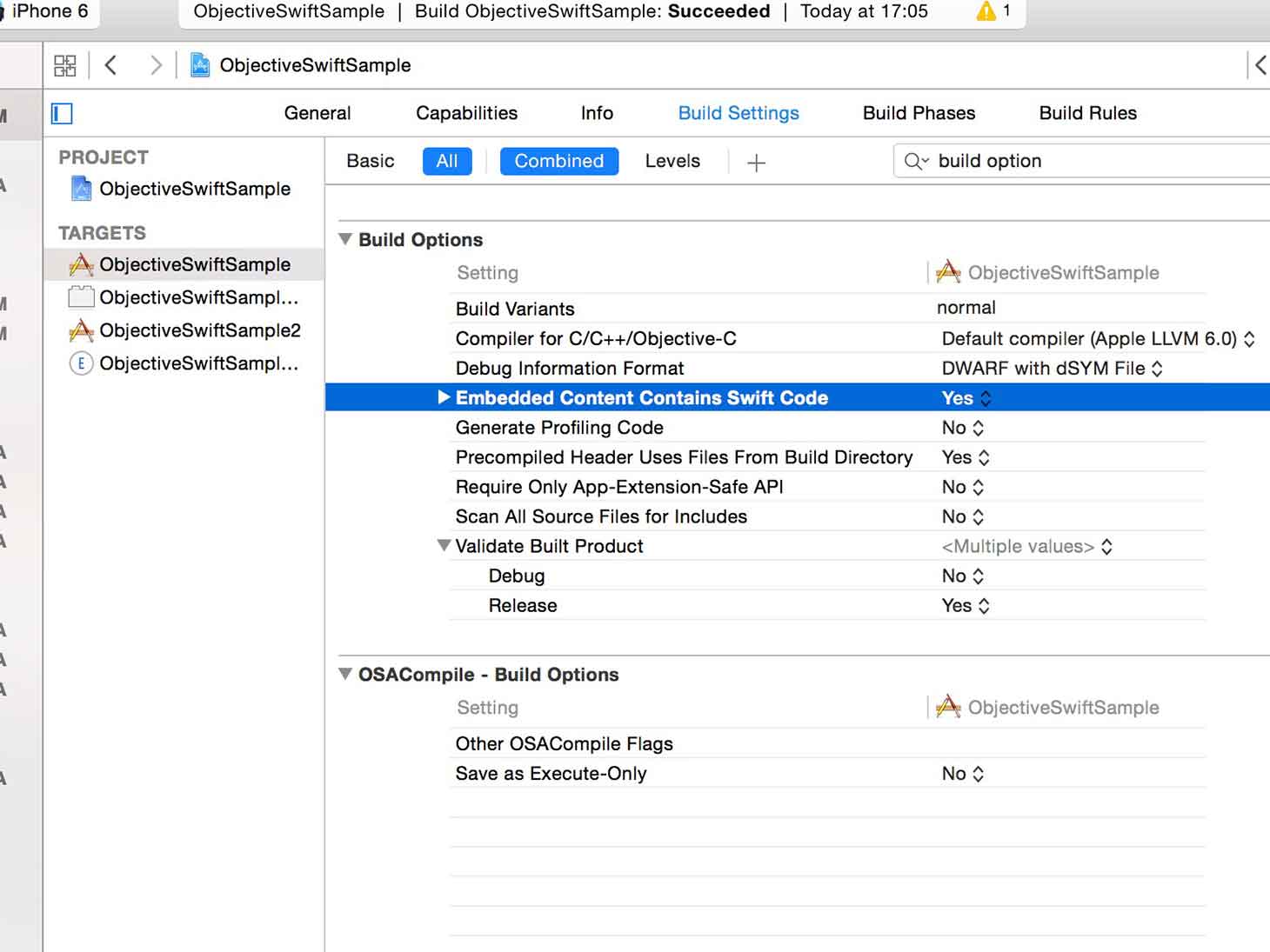Change the Generate Profiling Code value

tap(962, 428)
